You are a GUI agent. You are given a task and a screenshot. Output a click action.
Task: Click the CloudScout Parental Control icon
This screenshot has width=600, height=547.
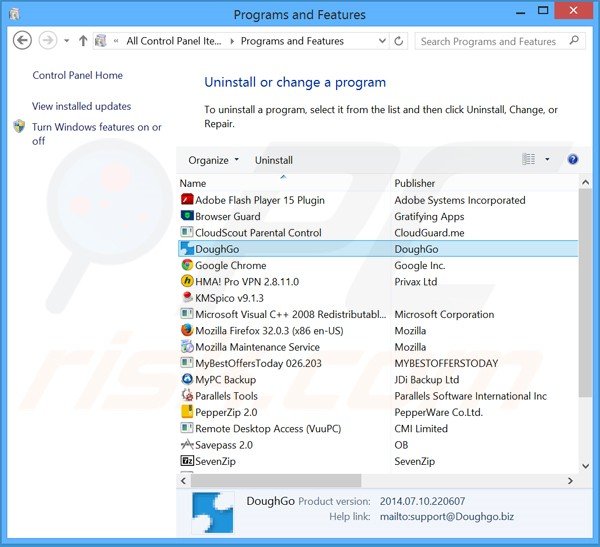[187, 232]
